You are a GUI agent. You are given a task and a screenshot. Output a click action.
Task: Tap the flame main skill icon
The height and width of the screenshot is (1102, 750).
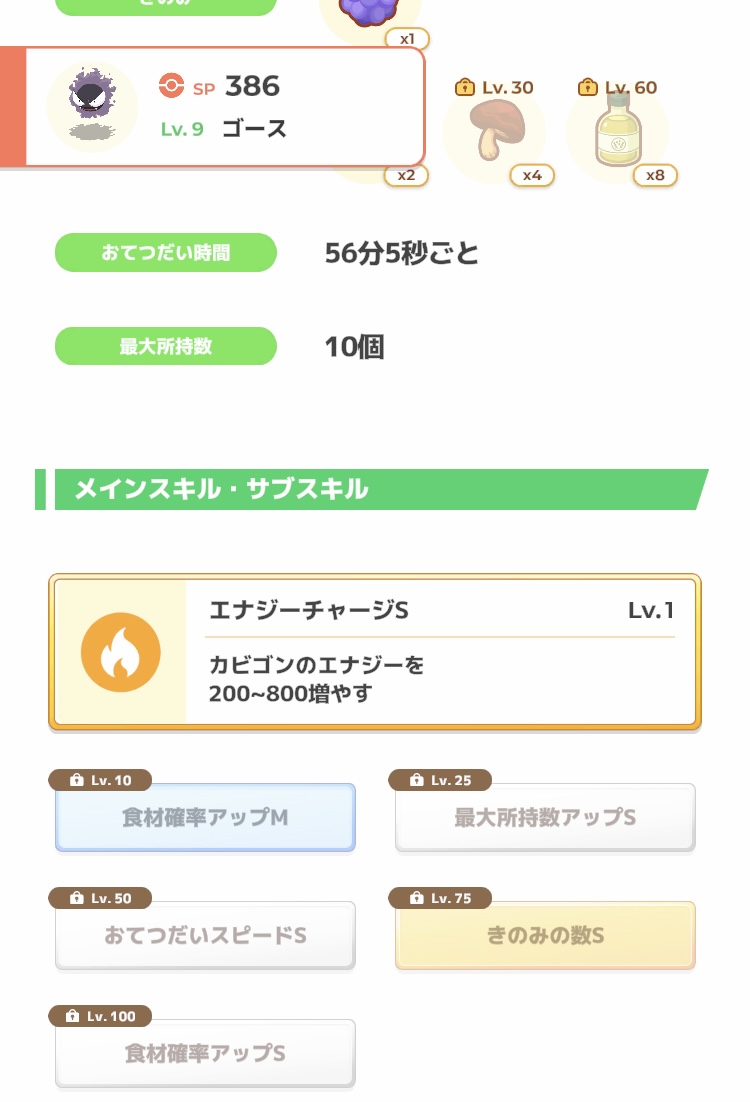[120, 652]
